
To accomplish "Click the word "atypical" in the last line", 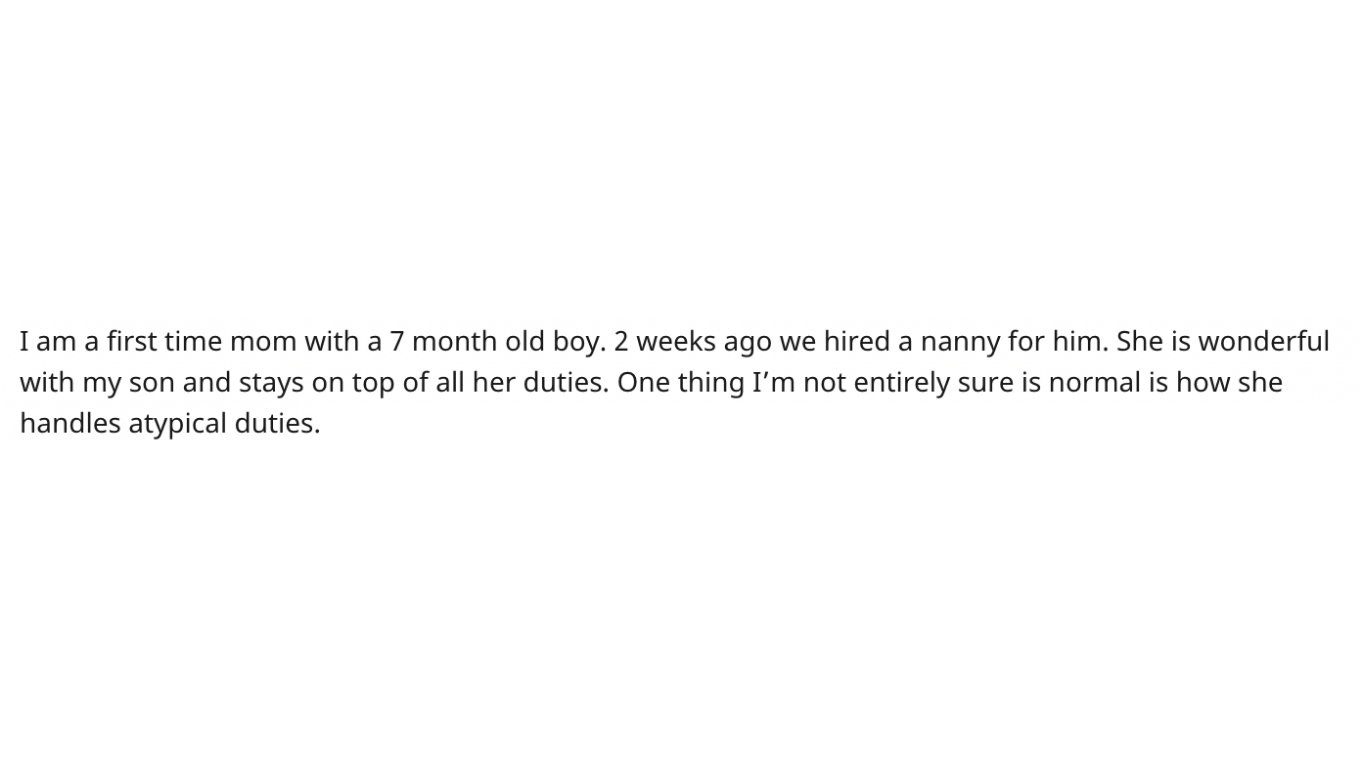I will pyautogui.click(x=178, y=424).
